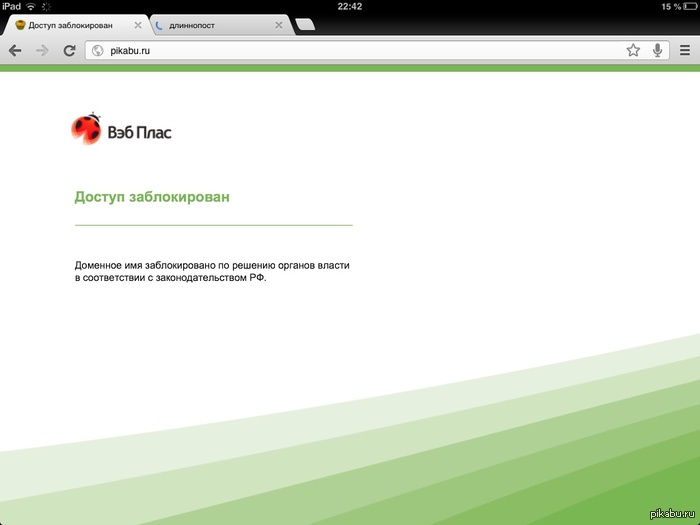
Task: Click the green "Доступ заблокирован" page heading
Action: (x=152, y=197)
